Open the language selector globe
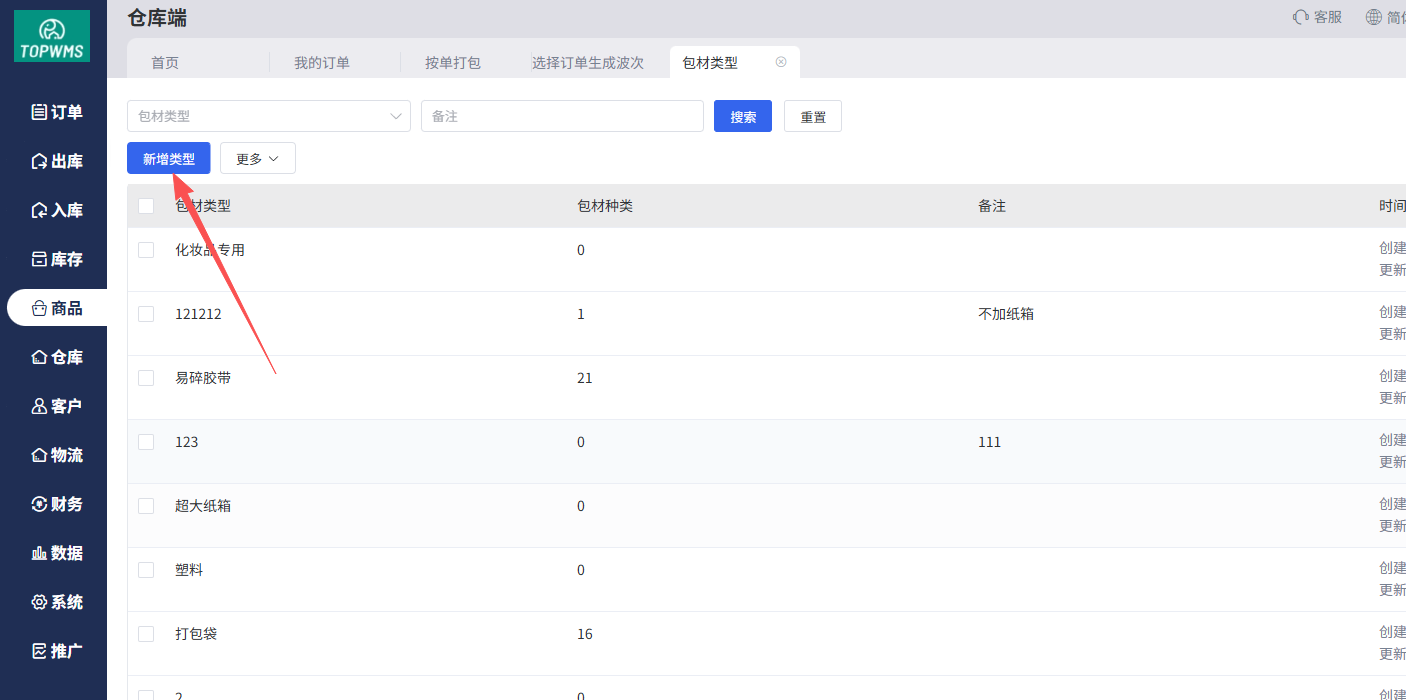This screenshot has width=1406, height=700. (x=1374, y=17)
